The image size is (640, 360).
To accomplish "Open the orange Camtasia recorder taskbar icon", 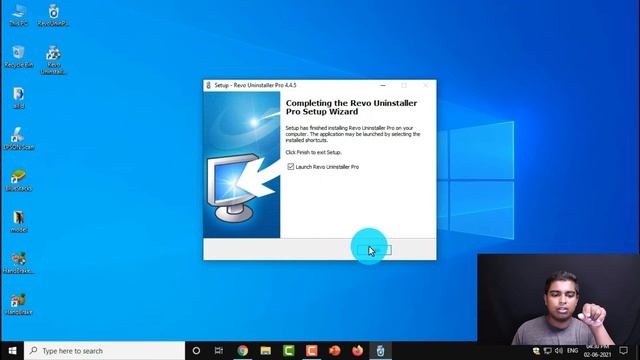I will click(311, 351).
